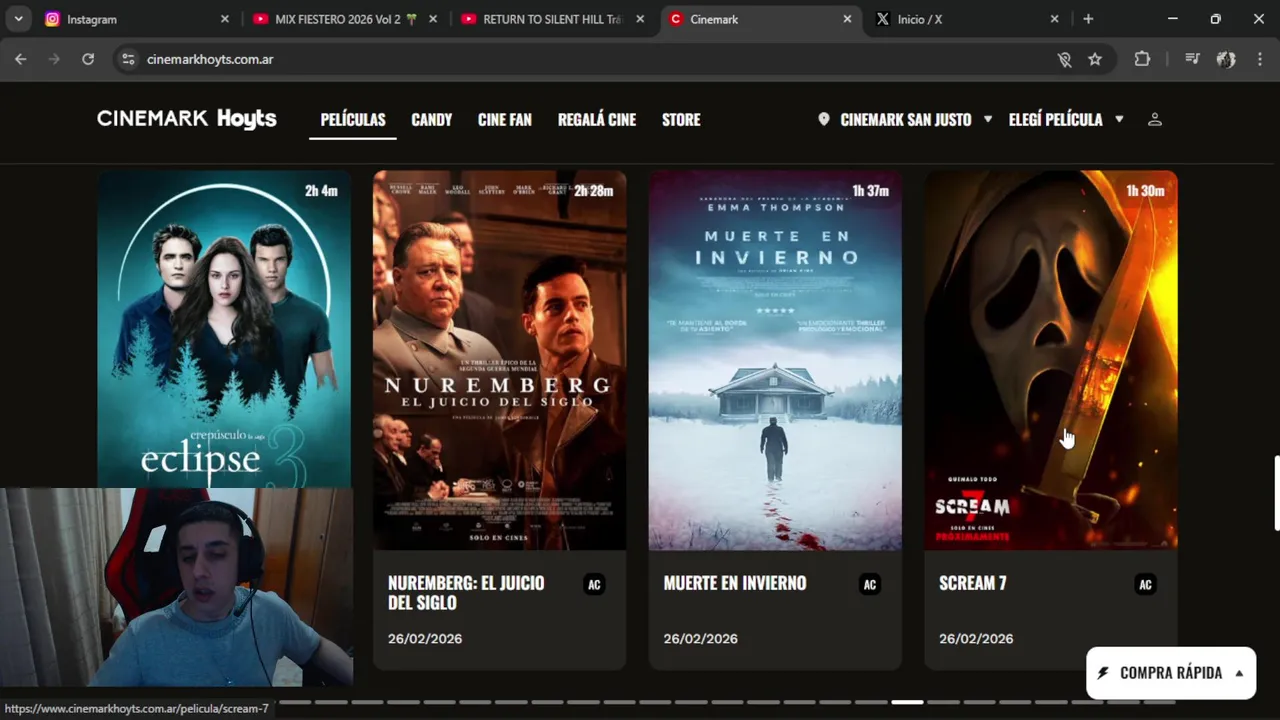Click the forward navigation arrow
Screen dimensions: 1280x720
pyautogui.click(x=54, y=59)
